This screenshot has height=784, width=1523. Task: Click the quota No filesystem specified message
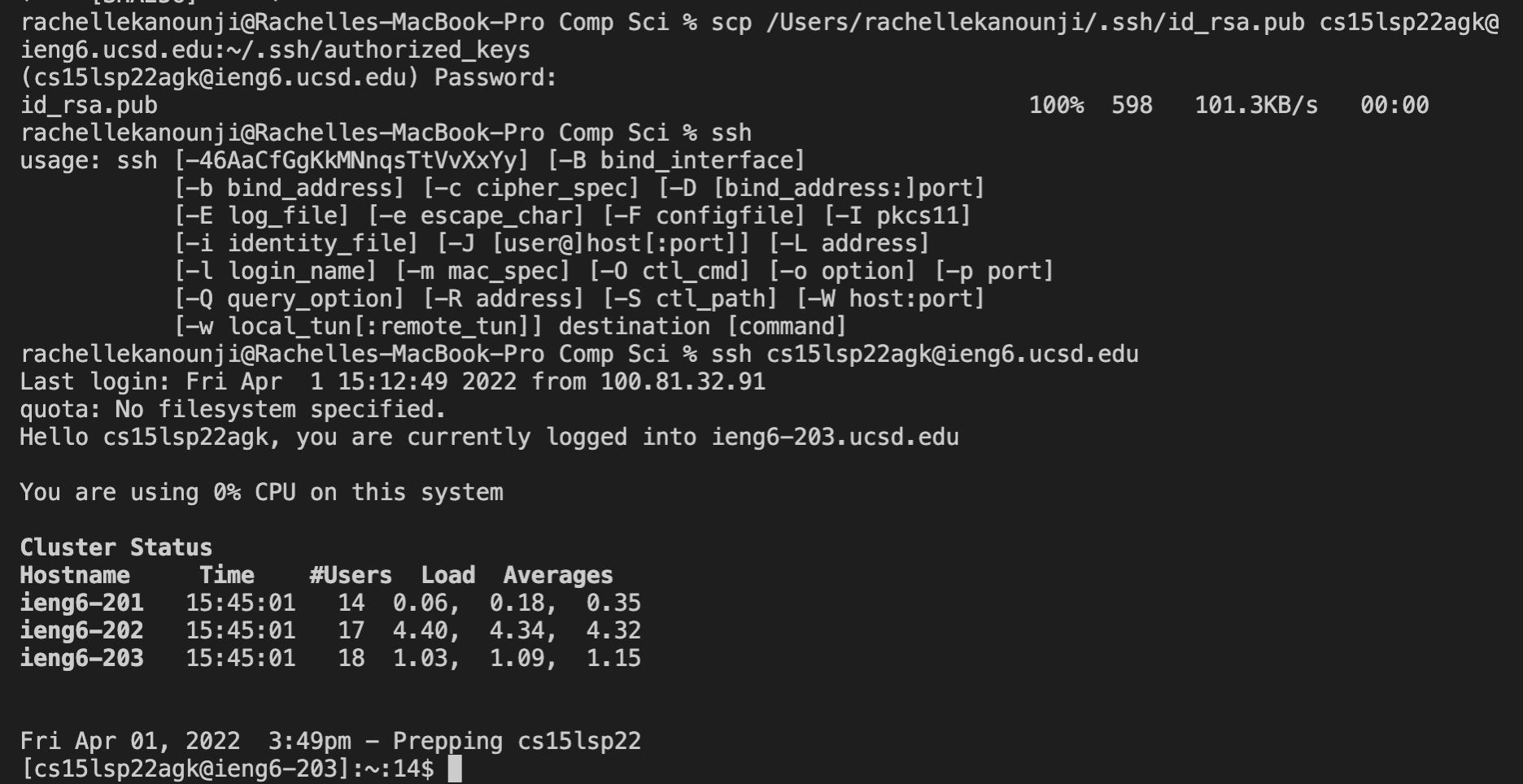point(233,409)
